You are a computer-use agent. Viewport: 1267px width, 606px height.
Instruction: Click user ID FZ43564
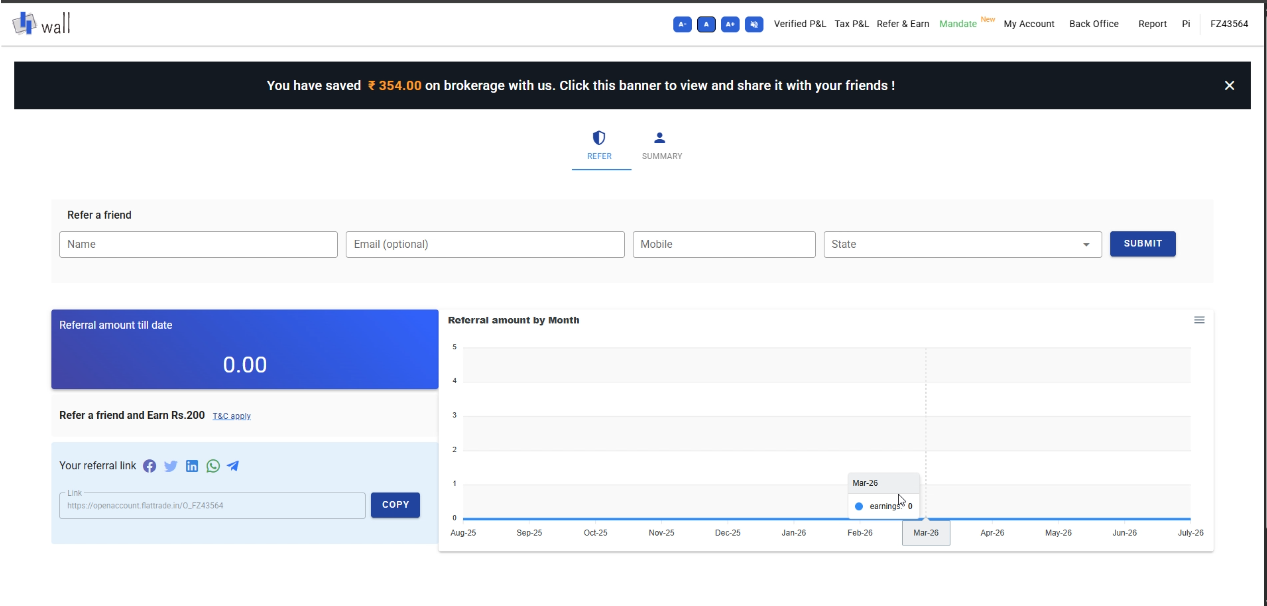(1229, 24)
